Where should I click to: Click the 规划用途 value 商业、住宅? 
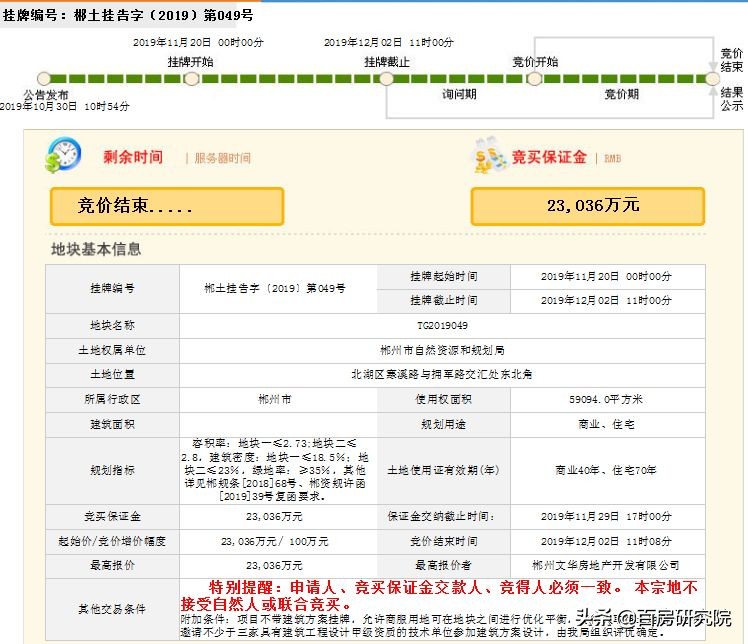coord(606,424)
